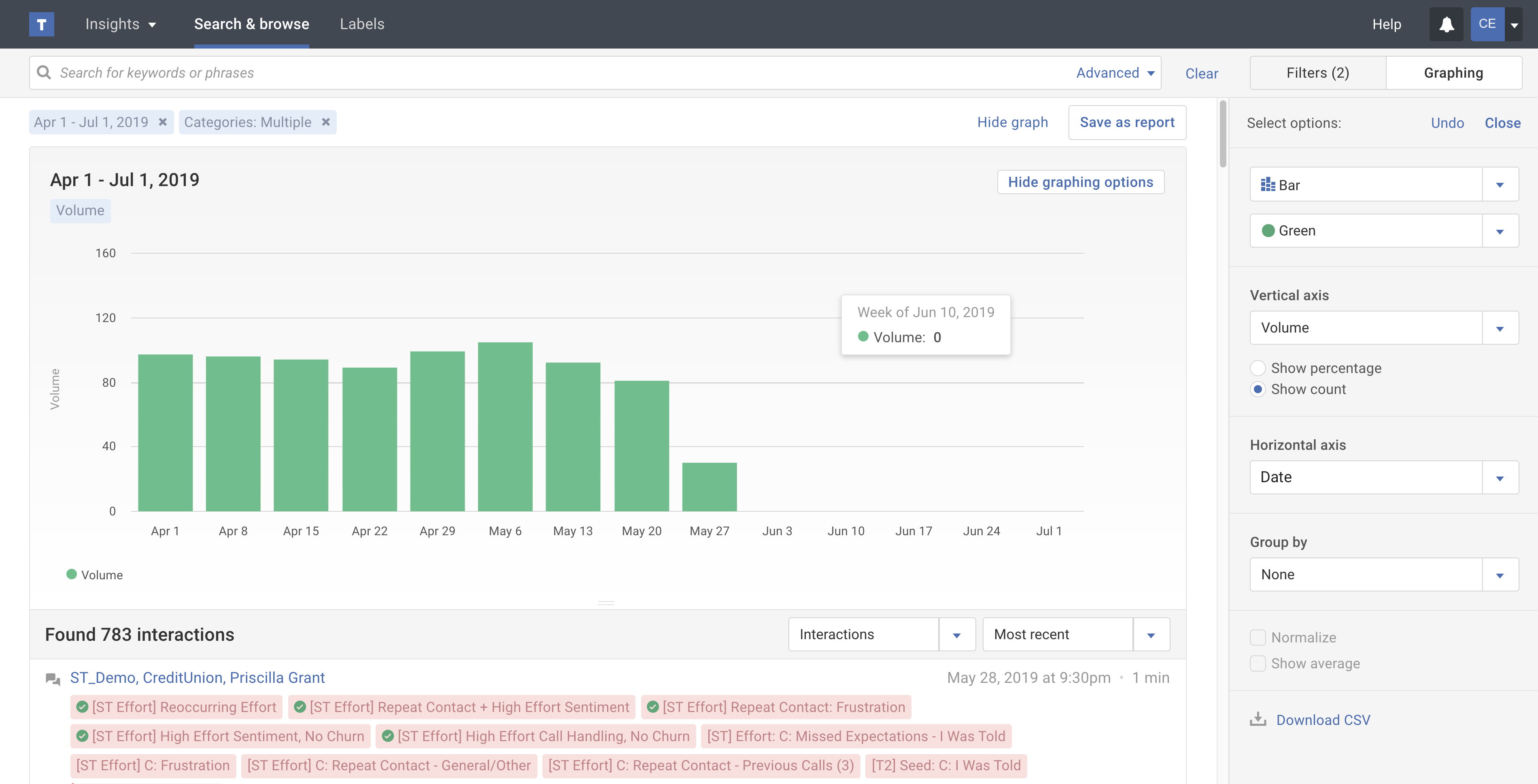Click the Bar chart type icon
The width and height of the screenshot is (1538, 784).
coord(1268,185)
